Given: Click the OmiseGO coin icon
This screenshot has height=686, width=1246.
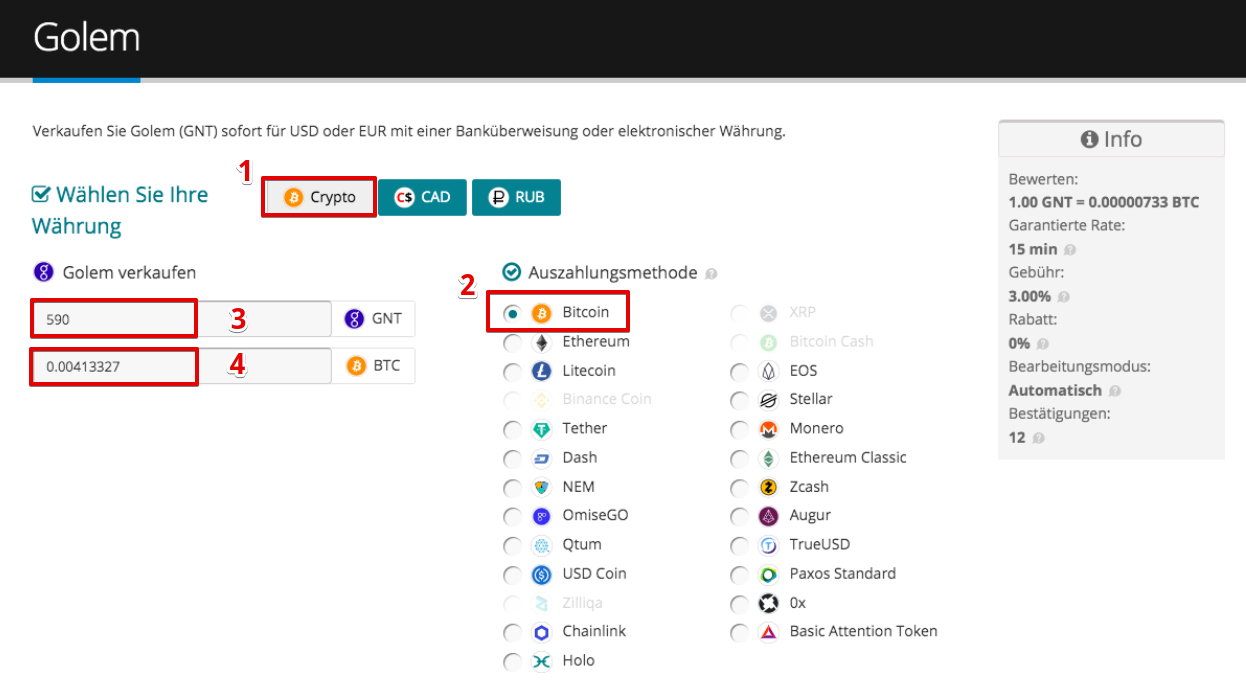Looking at the screenshot, I should pos(542,516).
